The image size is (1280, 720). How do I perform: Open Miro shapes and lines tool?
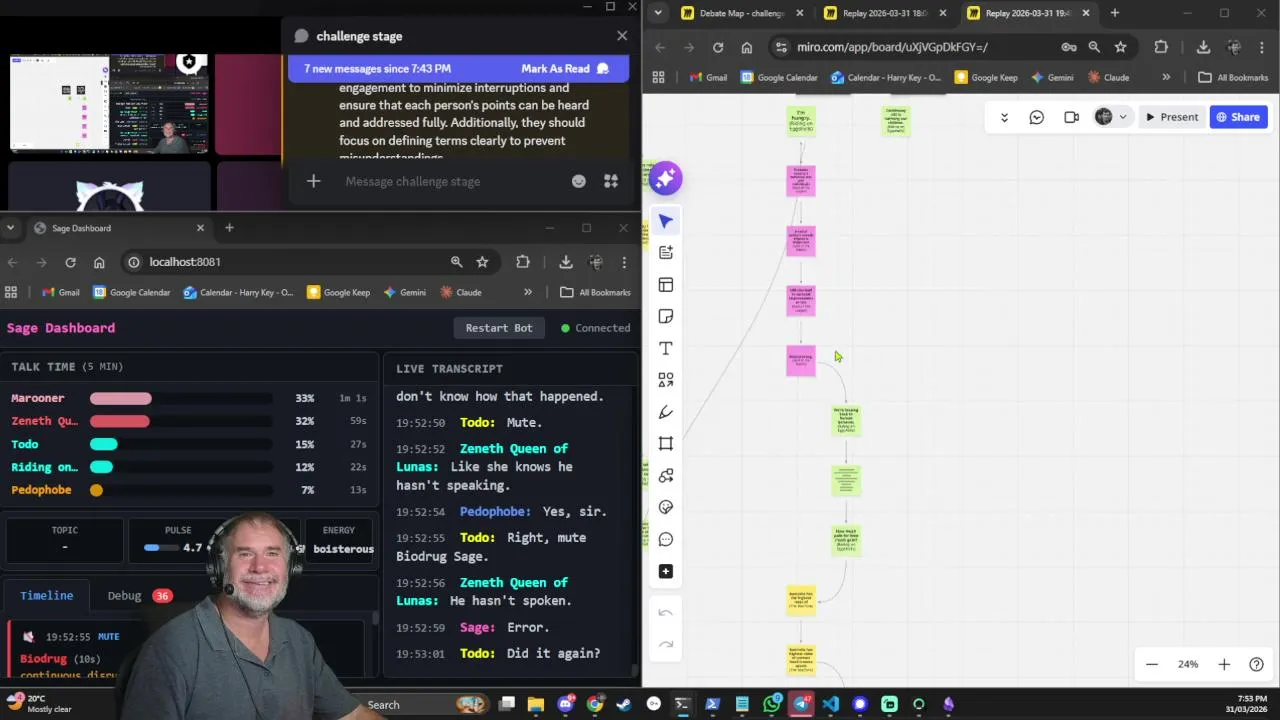coord(666,380)
